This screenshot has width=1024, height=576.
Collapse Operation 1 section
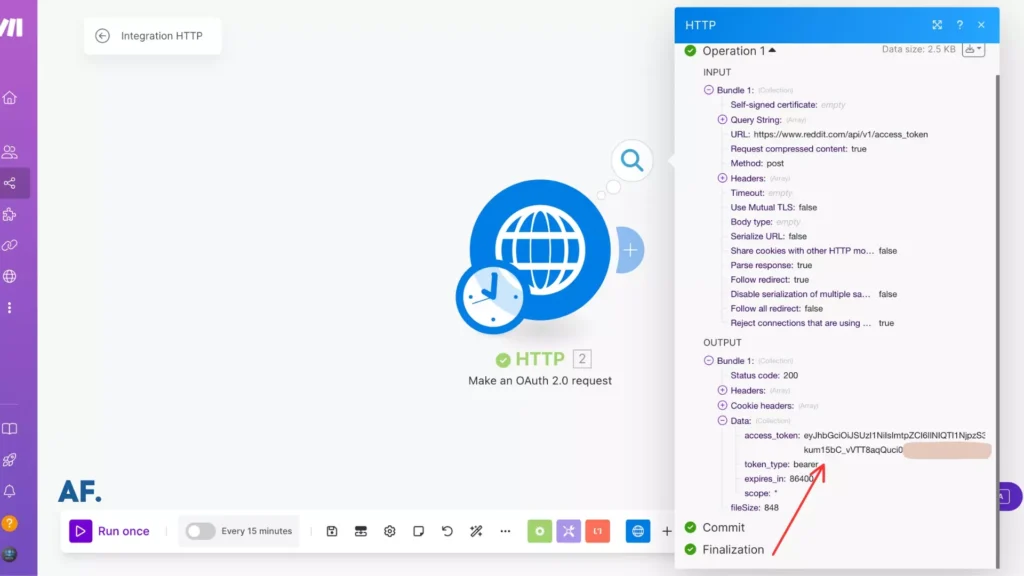tap(739, 51)
